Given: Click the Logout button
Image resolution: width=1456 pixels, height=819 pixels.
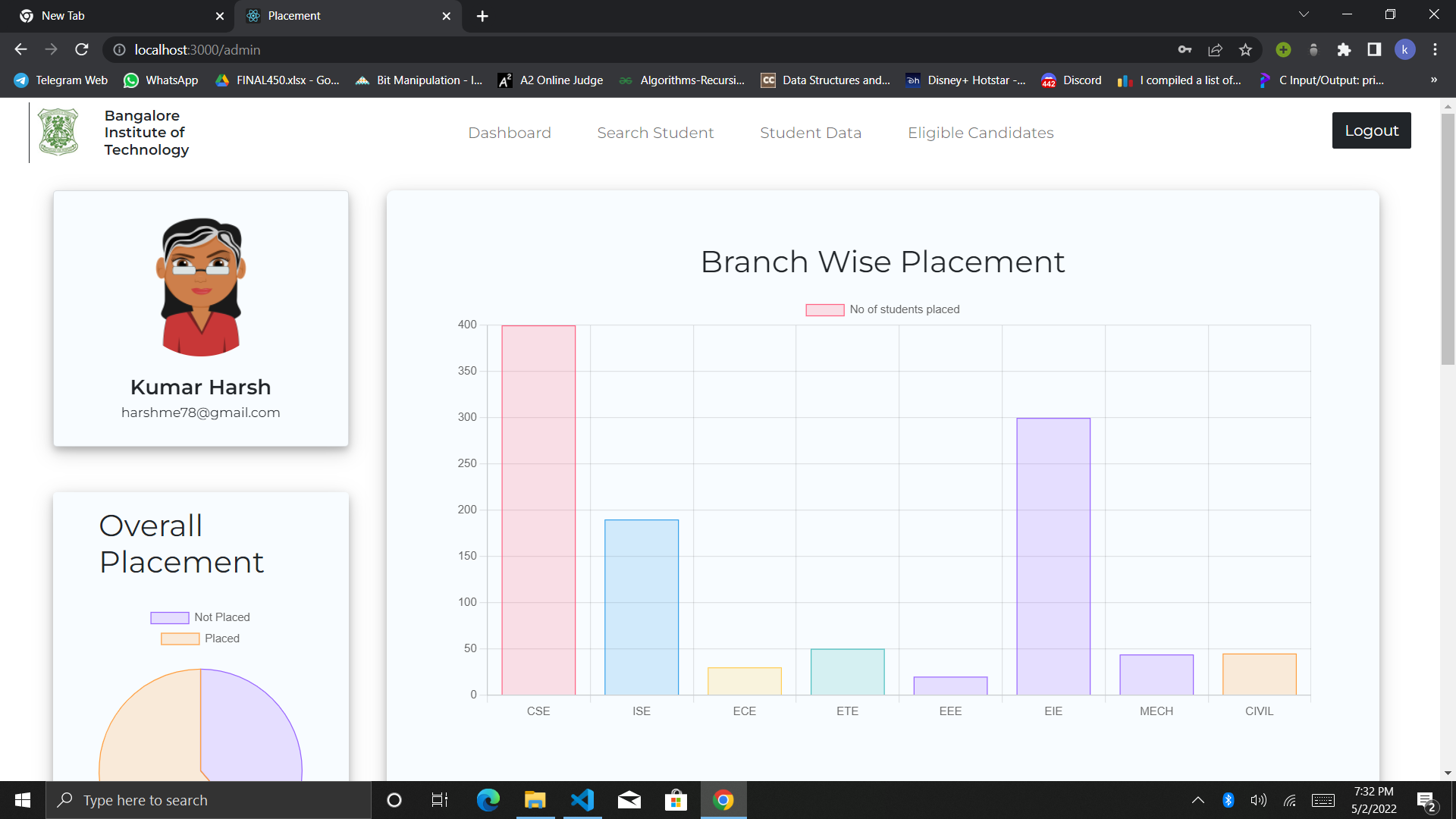Looking at the screenshot, I should (1371, 130).
